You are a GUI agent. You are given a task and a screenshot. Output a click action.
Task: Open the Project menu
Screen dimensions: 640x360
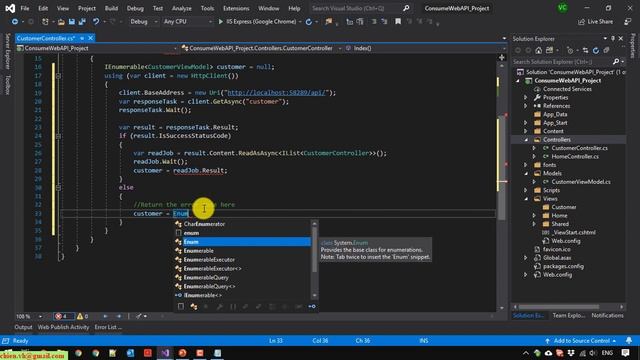click(x=87, y=8)
